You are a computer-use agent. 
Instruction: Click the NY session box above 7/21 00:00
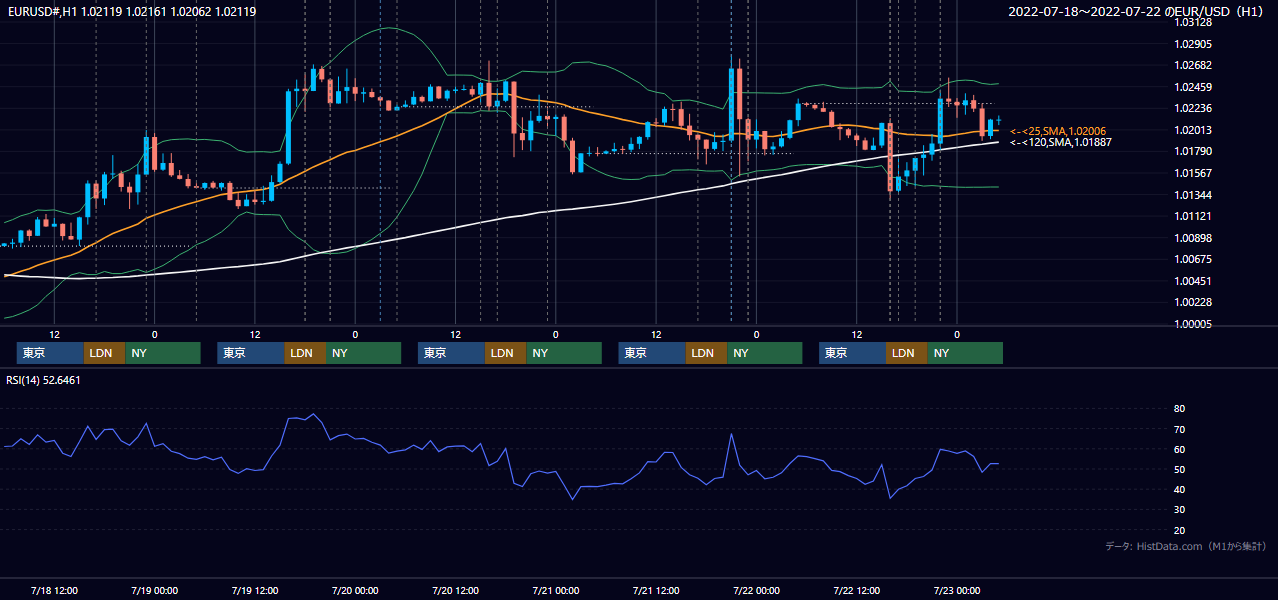[564, 353]
